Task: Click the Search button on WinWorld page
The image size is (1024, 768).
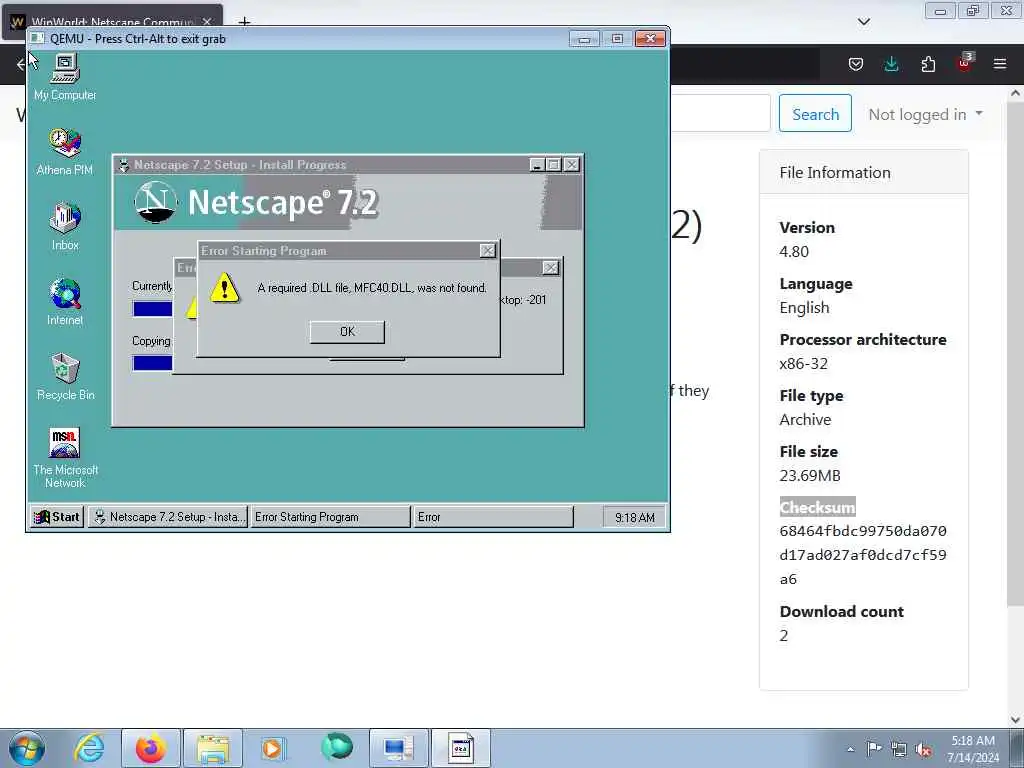Action: coord(815,114)
